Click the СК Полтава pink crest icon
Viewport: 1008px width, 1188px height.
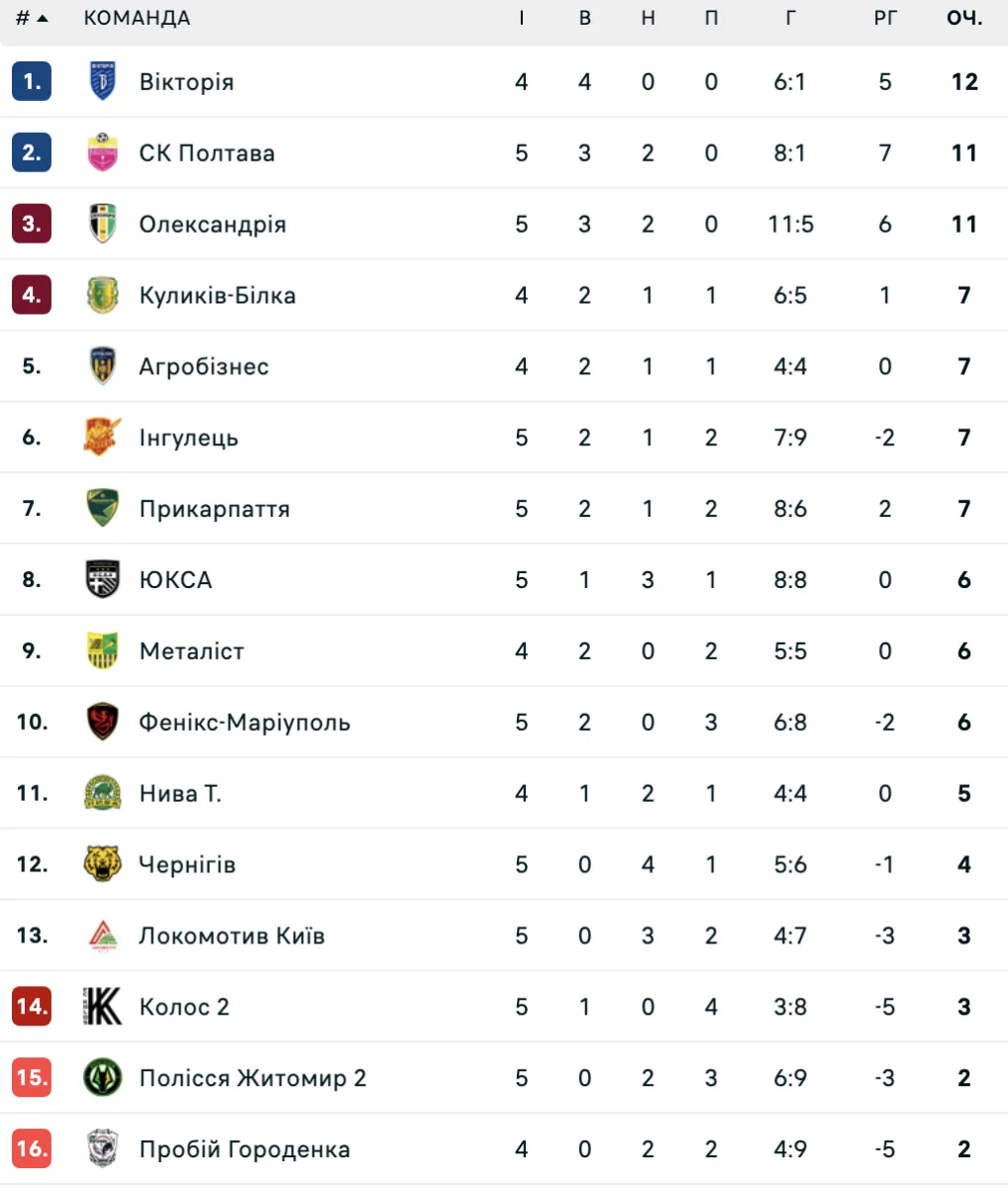click(x=103, y=152)
